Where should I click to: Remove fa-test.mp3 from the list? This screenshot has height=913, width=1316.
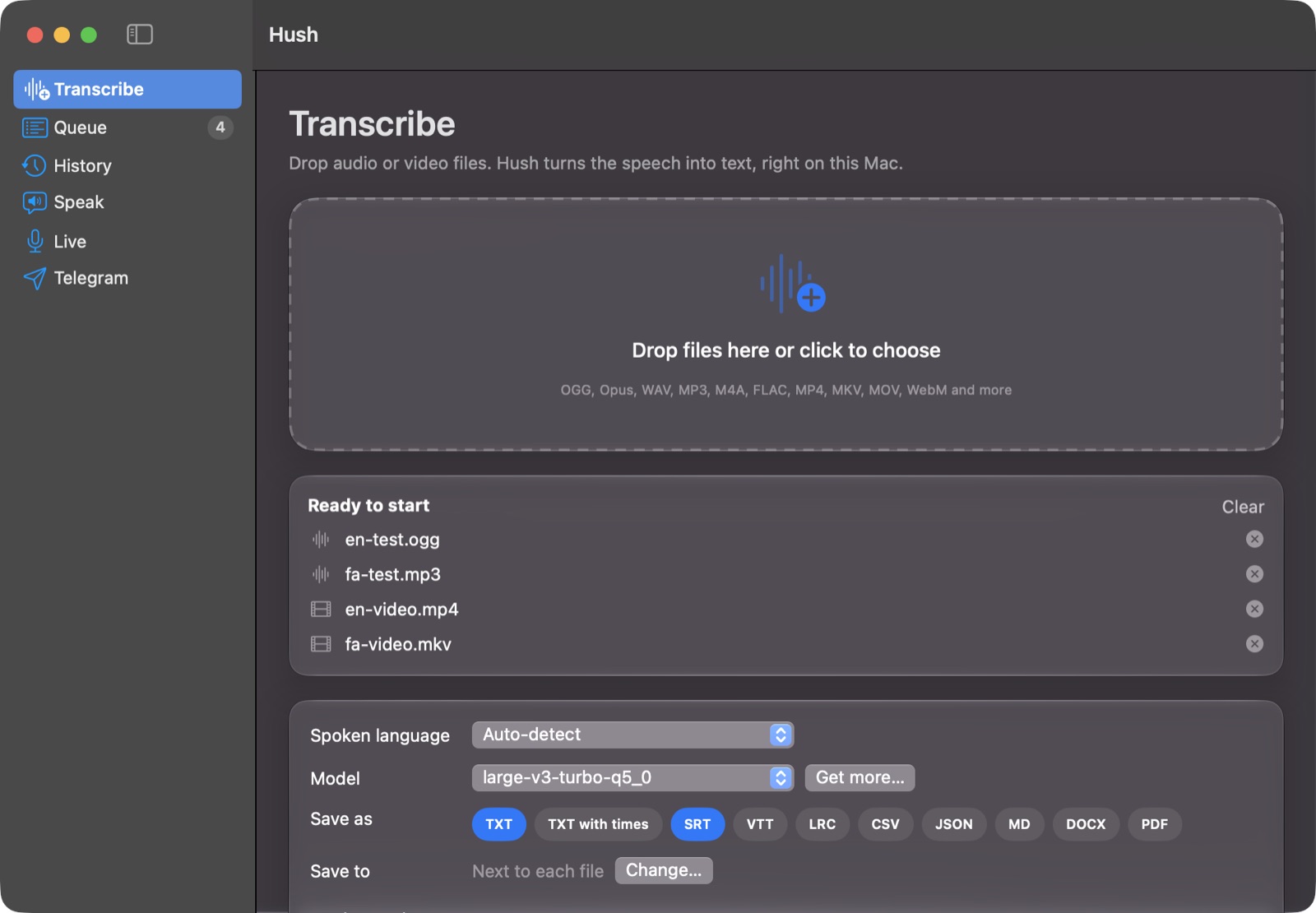(x=1254, y=573)
